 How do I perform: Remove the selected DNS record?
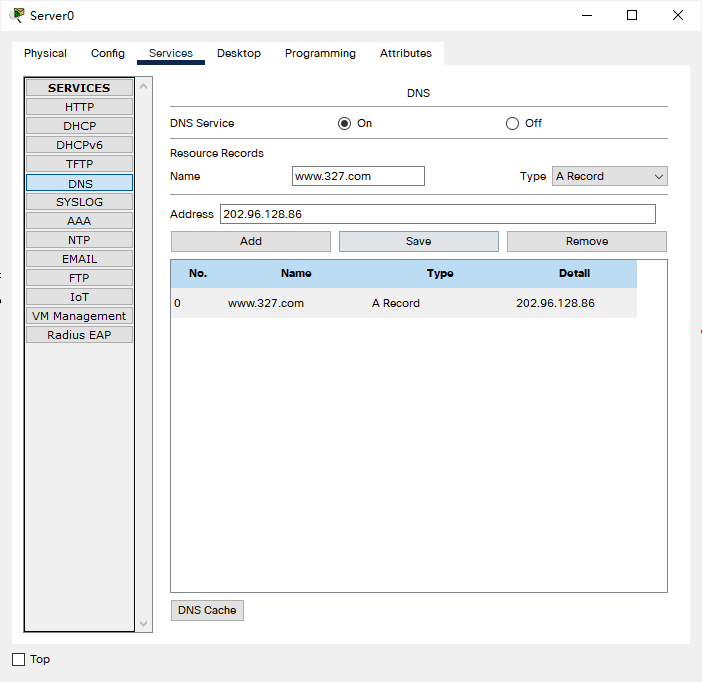click(586, 241)
